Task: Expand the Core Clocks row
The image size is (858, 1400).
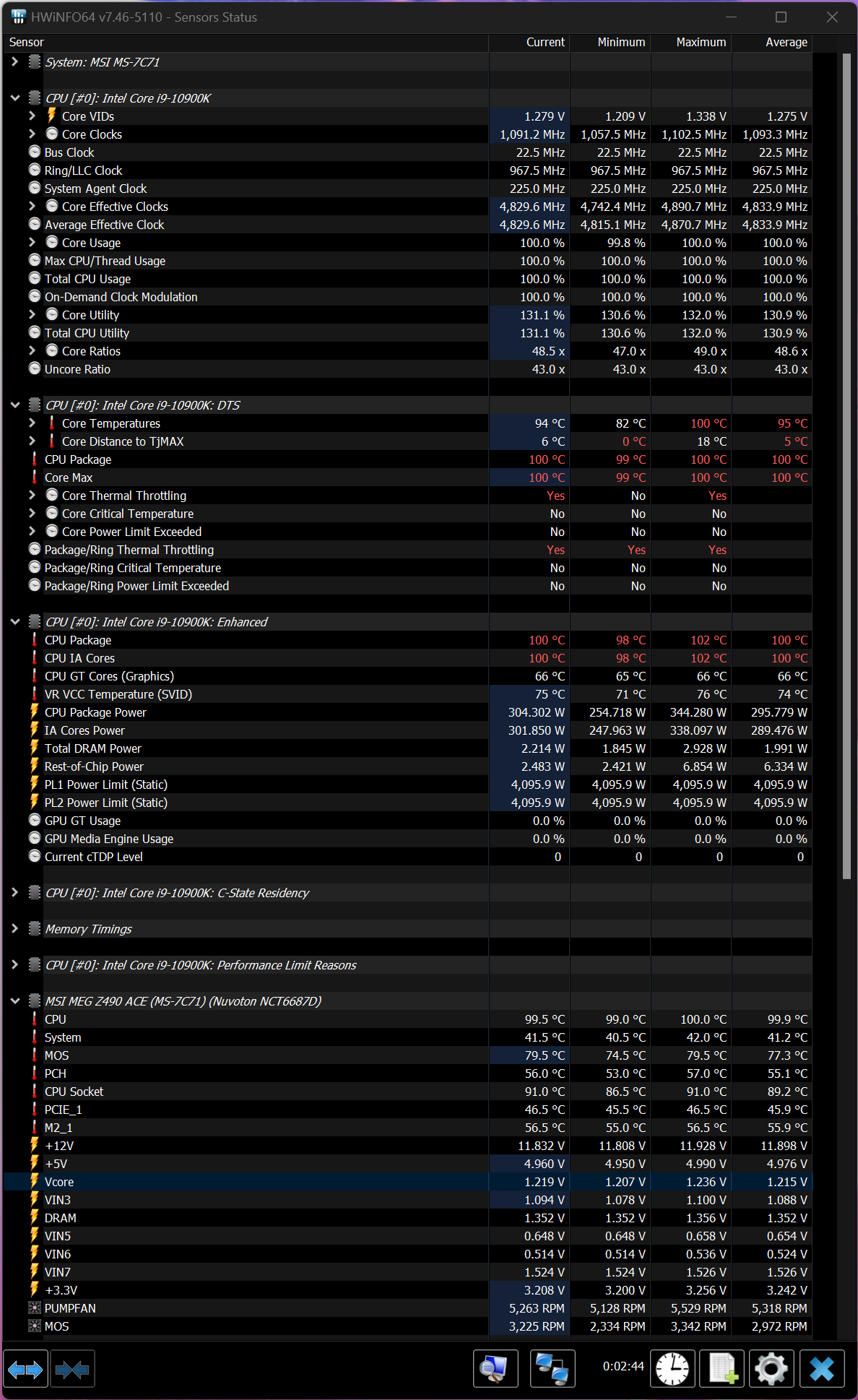Action: point(32,134)
